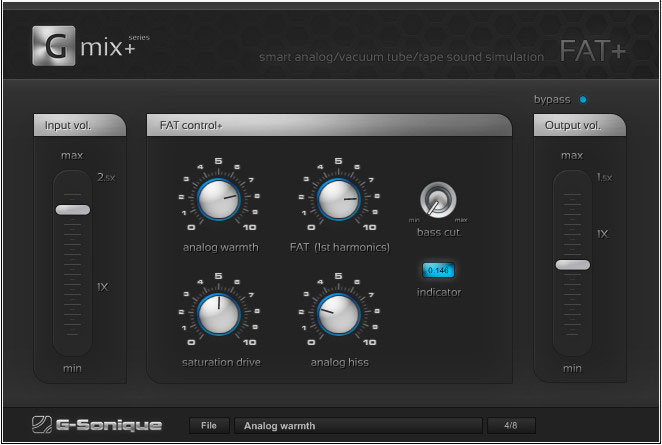The height and width of the screenshot is (445, 662).
Task: Click the 5 mark on FAT harmonics dial
Action: pos(338,161)
